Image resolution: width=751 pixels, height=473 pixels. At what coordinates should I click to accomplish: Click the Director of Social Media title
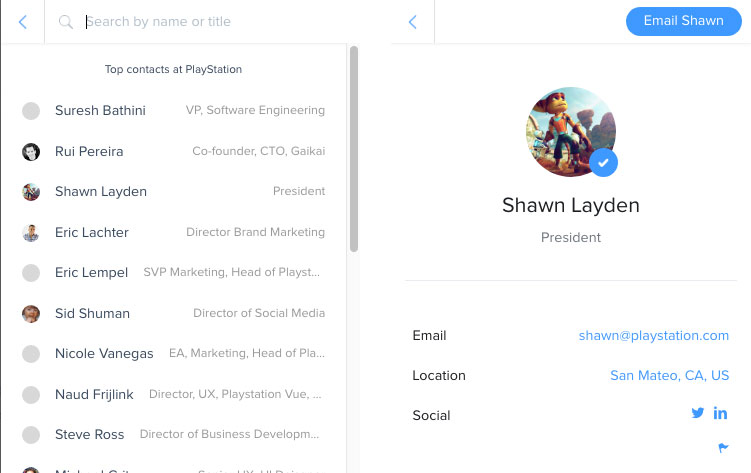[x=259, y=313]
